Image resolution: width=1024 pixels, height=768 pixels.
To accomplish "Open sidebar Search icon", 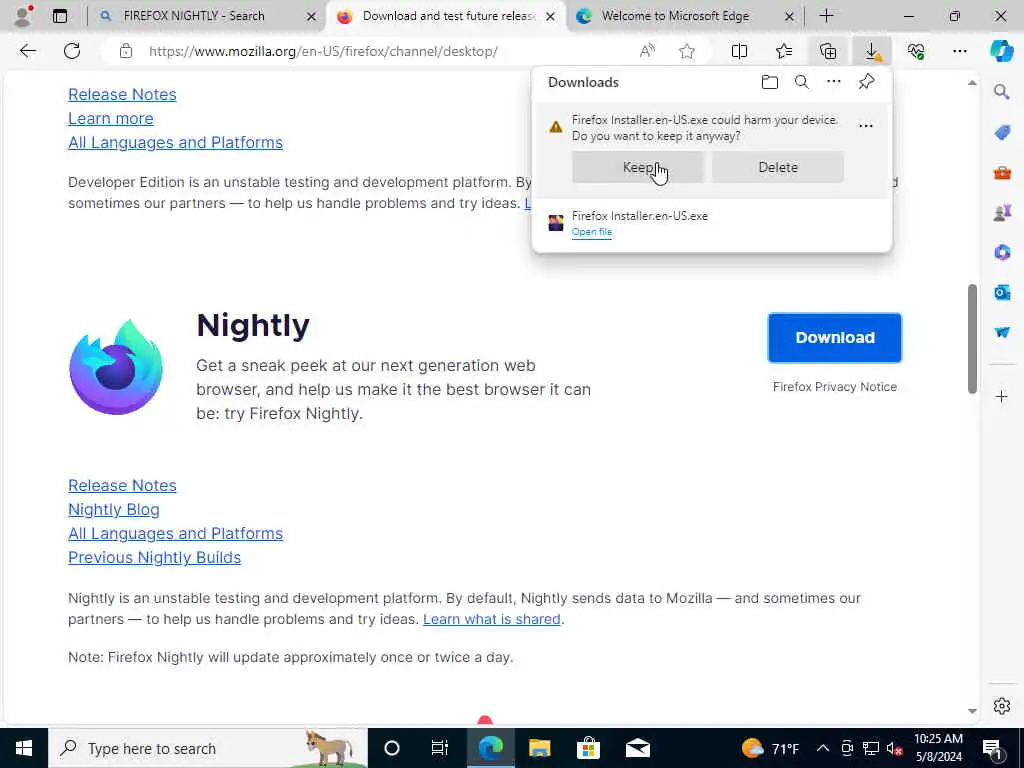I will [x=1002, y=92].
